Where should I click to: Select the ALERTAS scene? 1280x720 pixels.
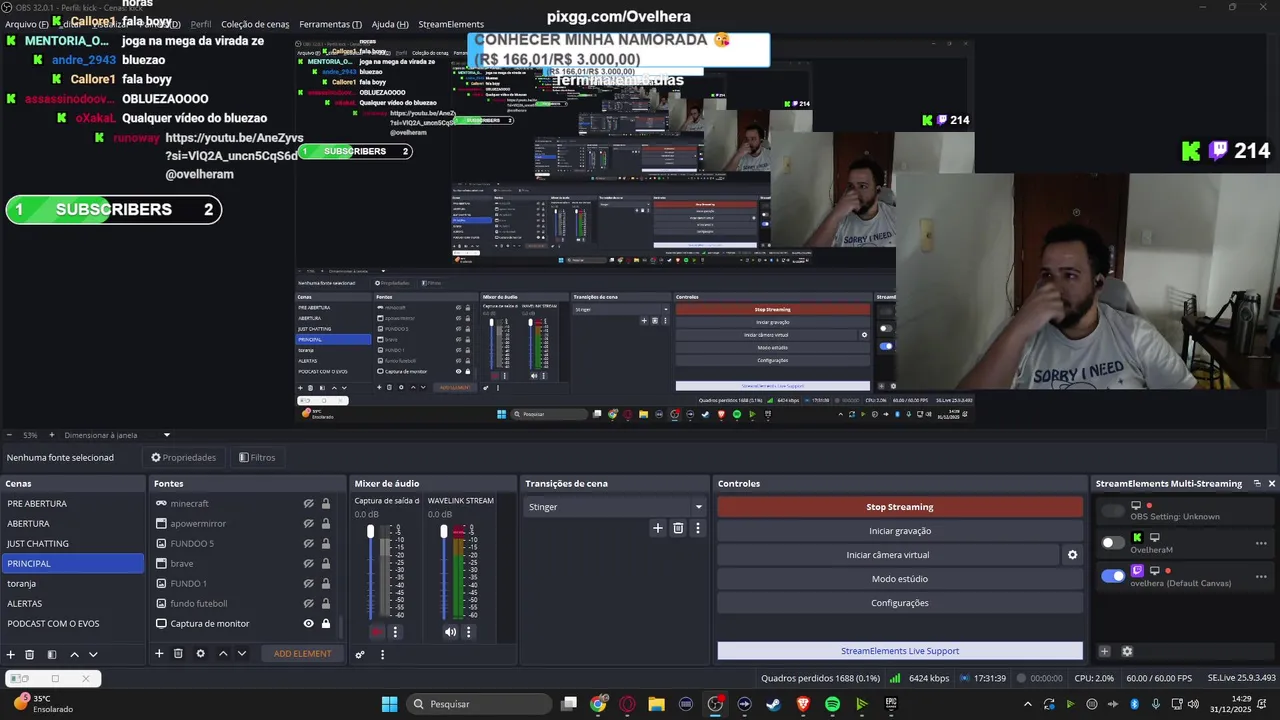pos(73,603)
